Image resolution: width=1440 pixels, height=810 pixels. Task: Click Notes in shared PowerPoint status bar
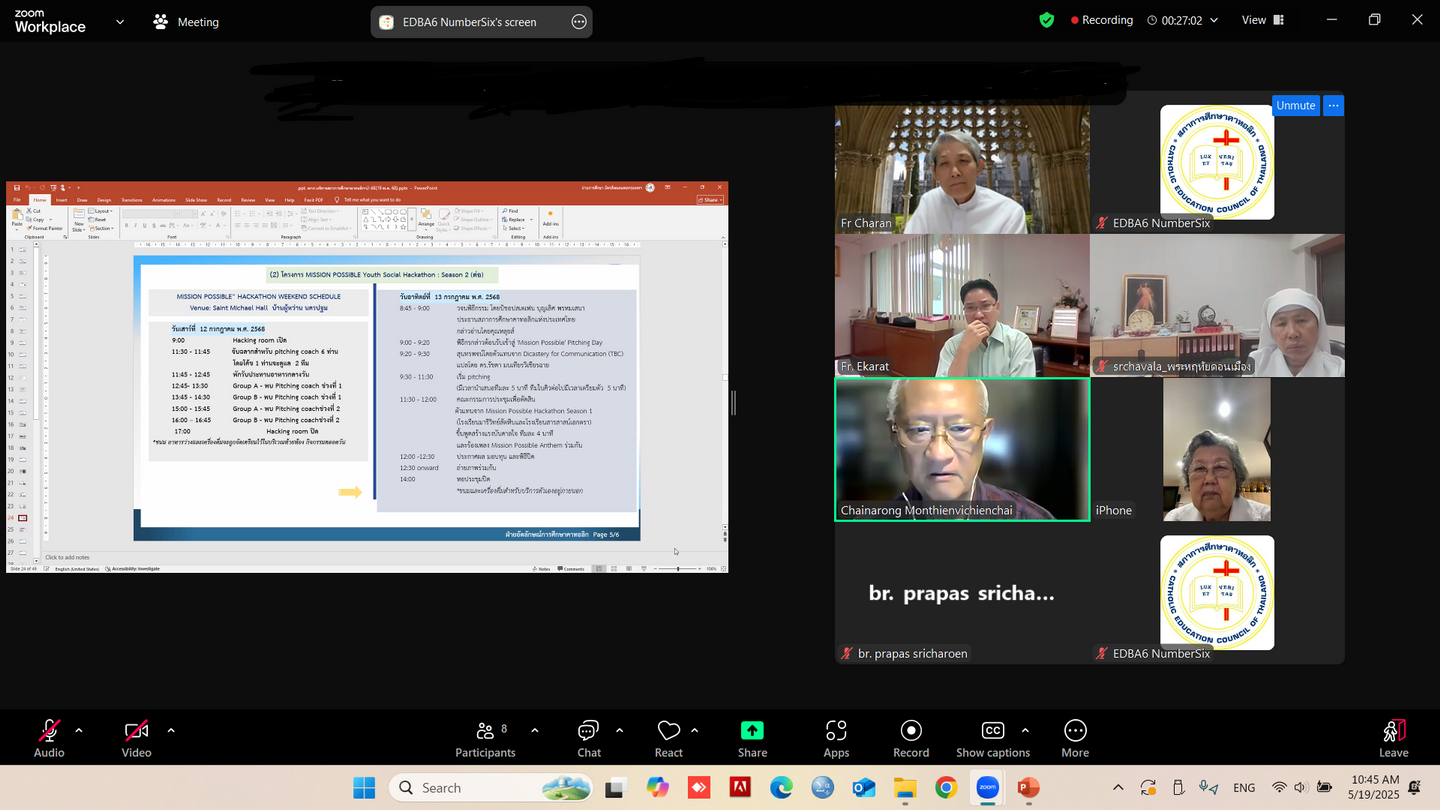[x=542, y=569]
